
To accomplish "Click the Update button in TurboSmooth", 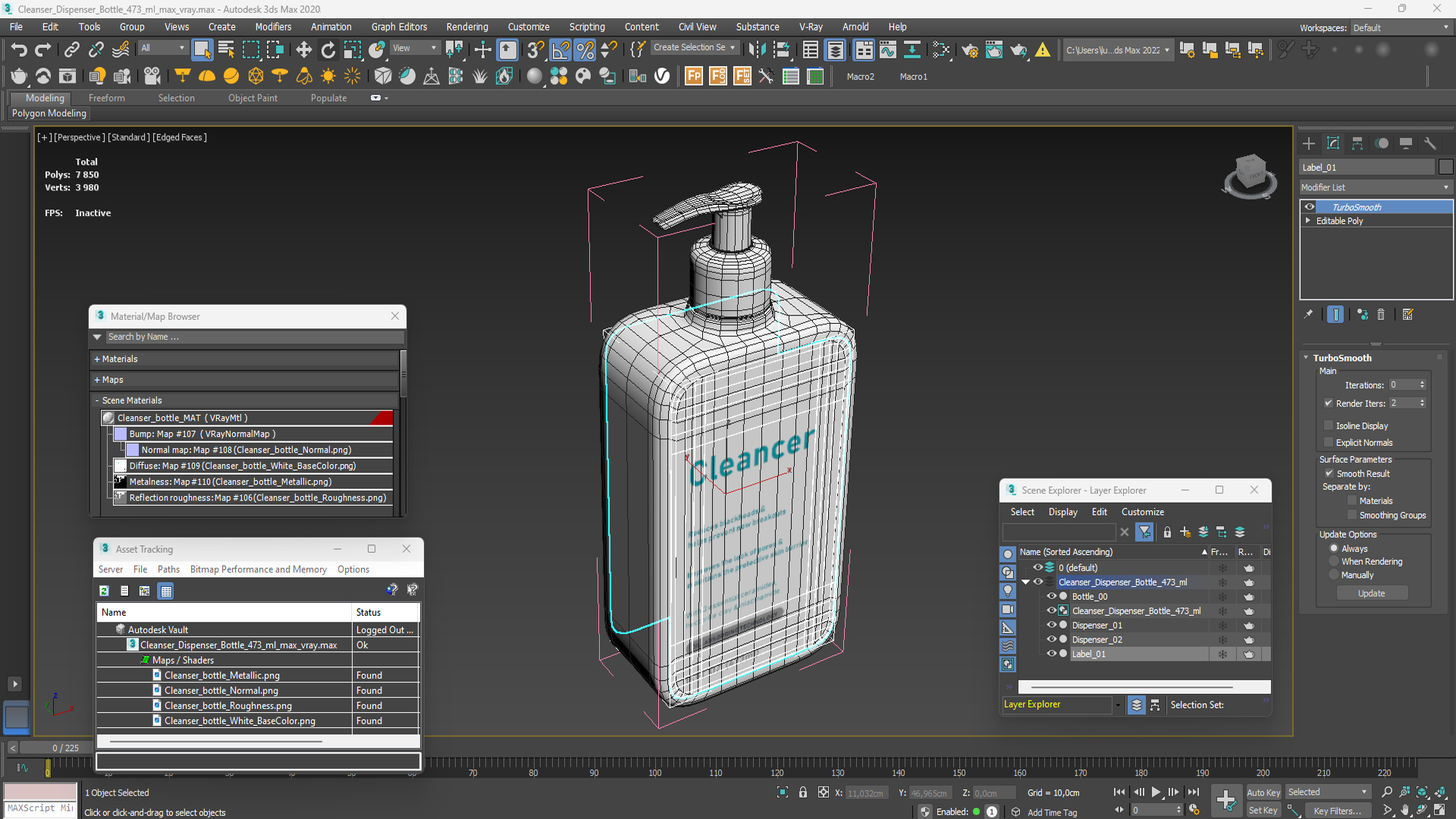I will point(1371,593).
